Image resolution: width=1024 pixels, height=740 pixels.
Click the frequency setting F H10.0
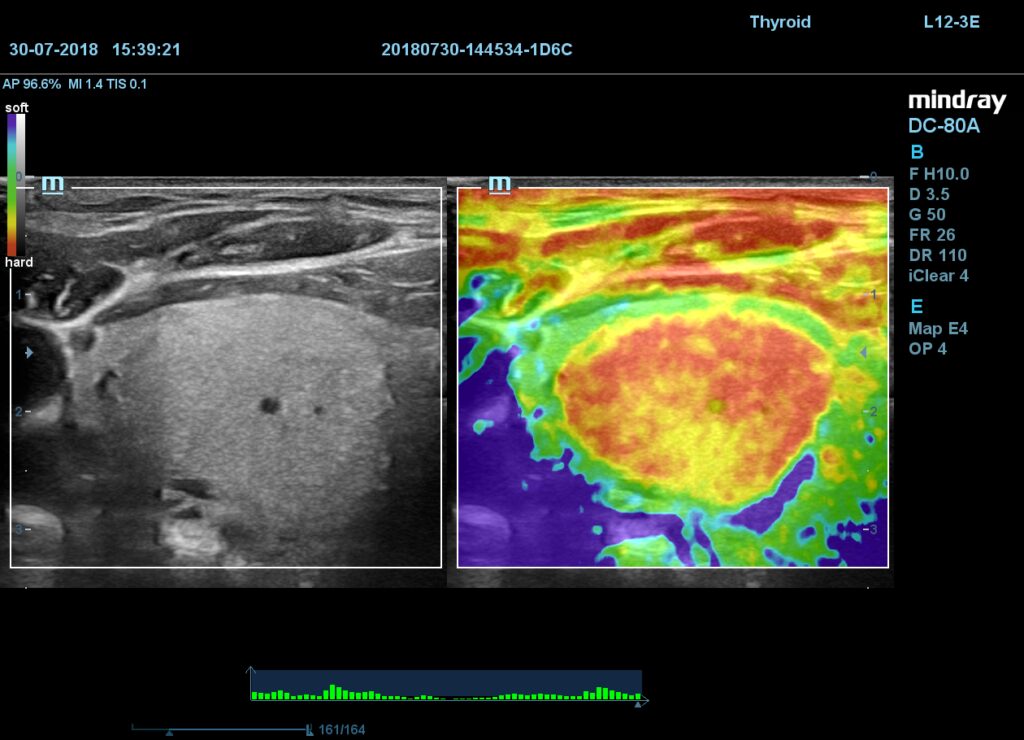click(940, 173)
